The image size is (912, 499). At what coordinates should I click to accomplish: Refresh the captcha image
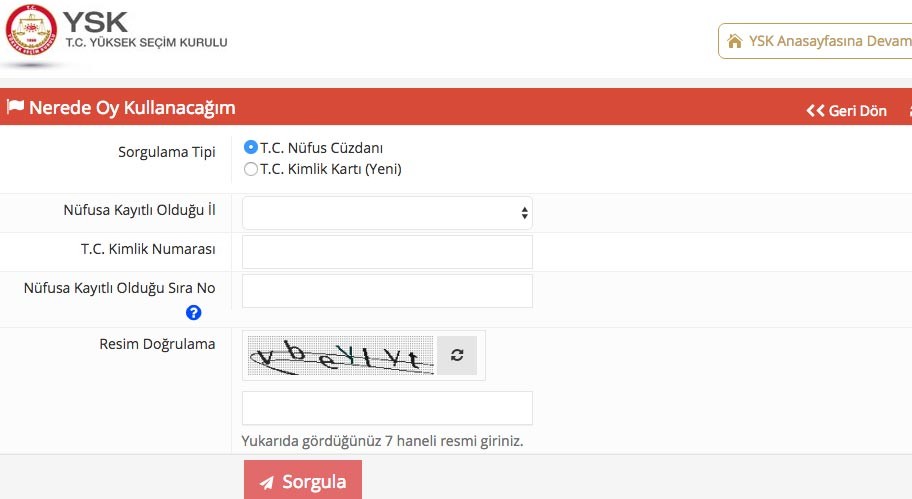(457, 355)
